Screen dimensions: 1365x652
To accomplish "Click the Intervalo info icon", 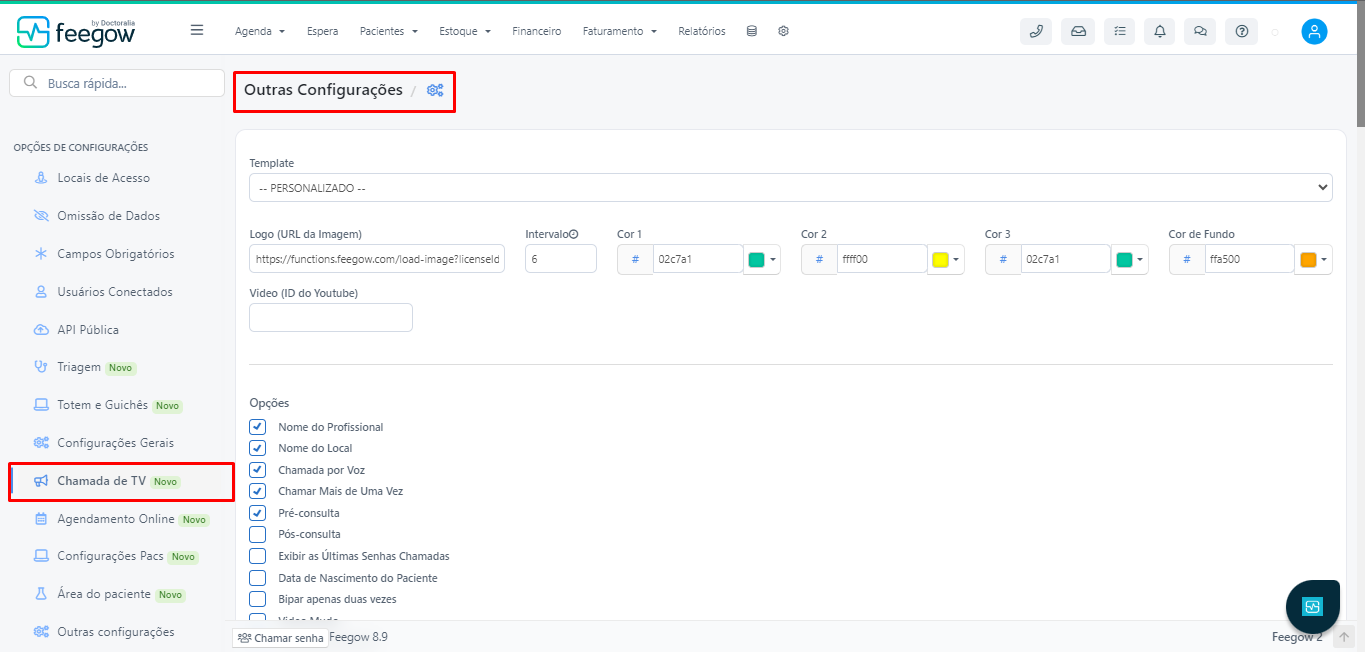I will (x=574, y=234).
